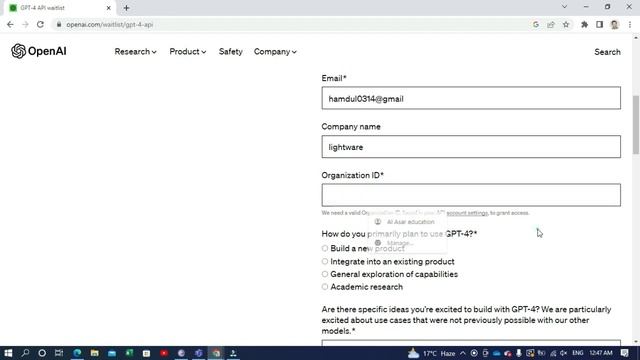This screenshot has width=640, height=360.
Task: Open the Mail app in taskbar
Action: [x=112, y=353]
